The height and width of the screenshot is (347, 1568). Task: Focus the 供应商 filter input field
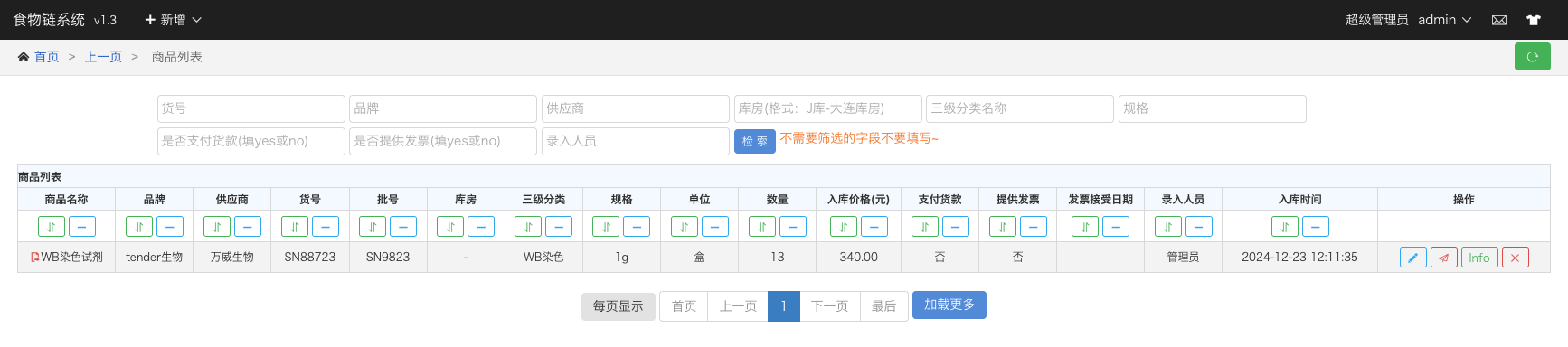pyautogui.click(x=636, y=108)
